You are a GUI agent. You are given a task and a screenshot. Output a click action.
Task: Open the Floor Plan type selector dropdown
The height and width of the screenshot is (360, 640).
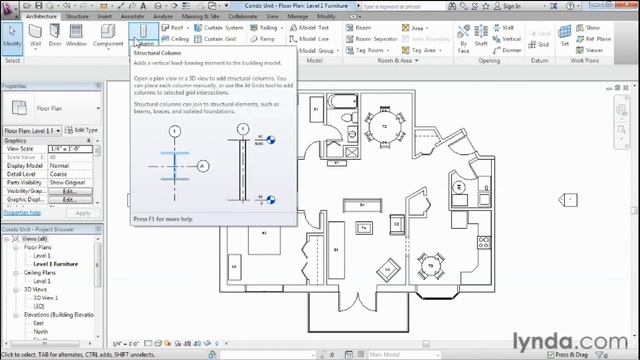(98, 108)
